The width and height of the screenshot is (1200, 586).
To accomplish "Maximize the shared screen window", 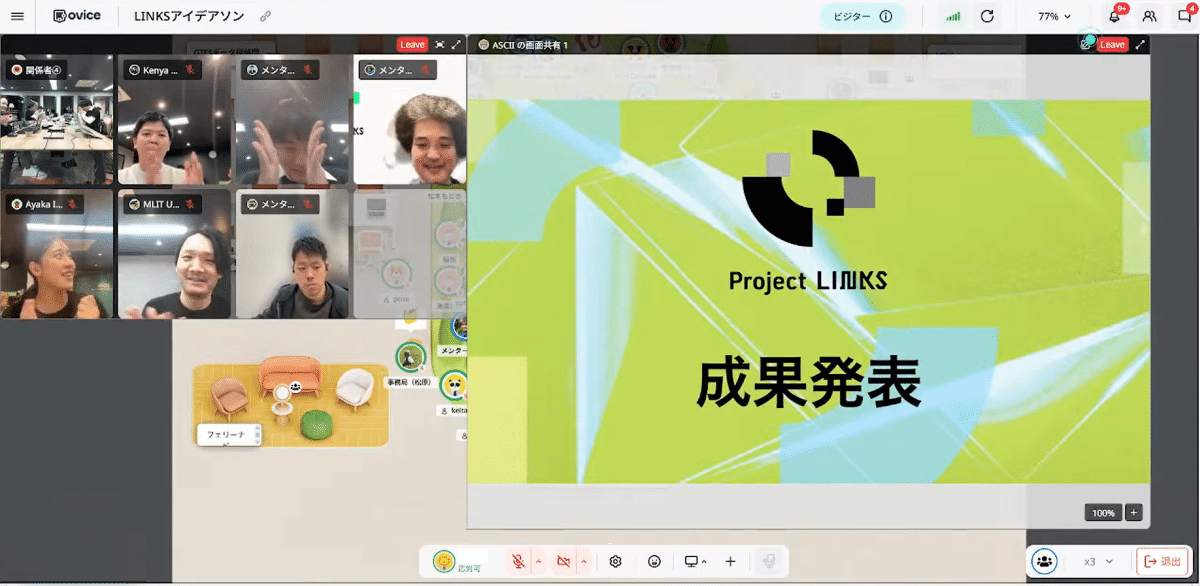I will (1140, 44).
